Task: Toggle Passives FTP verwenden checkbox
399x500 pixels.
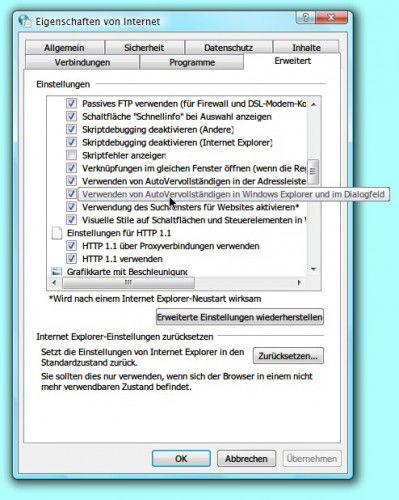Action: (71, 103)
